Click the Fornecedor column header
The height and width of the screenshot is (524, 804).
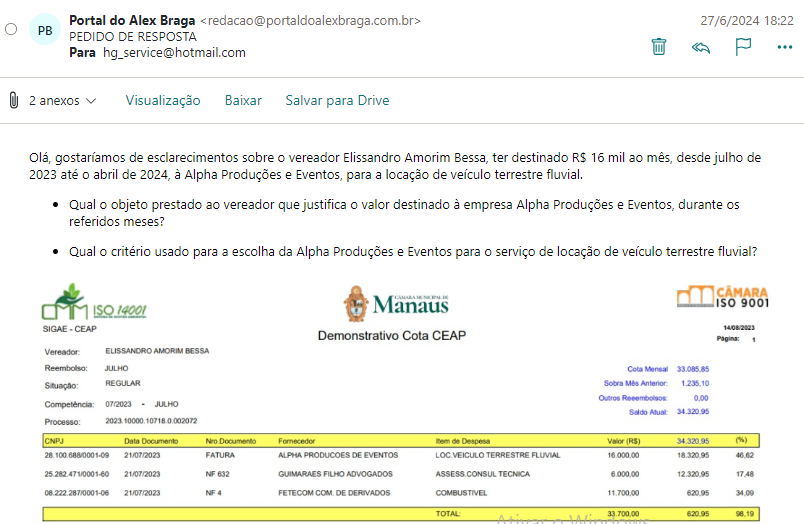[x=296, y=441]
